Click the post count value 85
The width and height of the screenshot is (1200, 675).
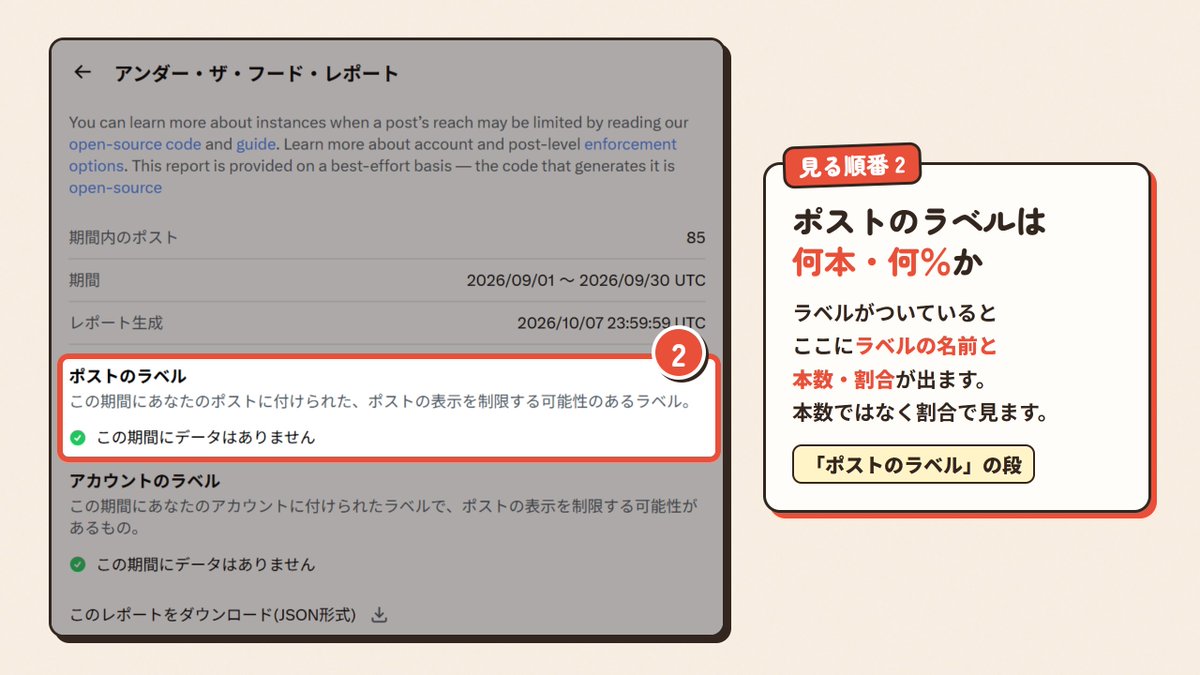pos(696,238)
